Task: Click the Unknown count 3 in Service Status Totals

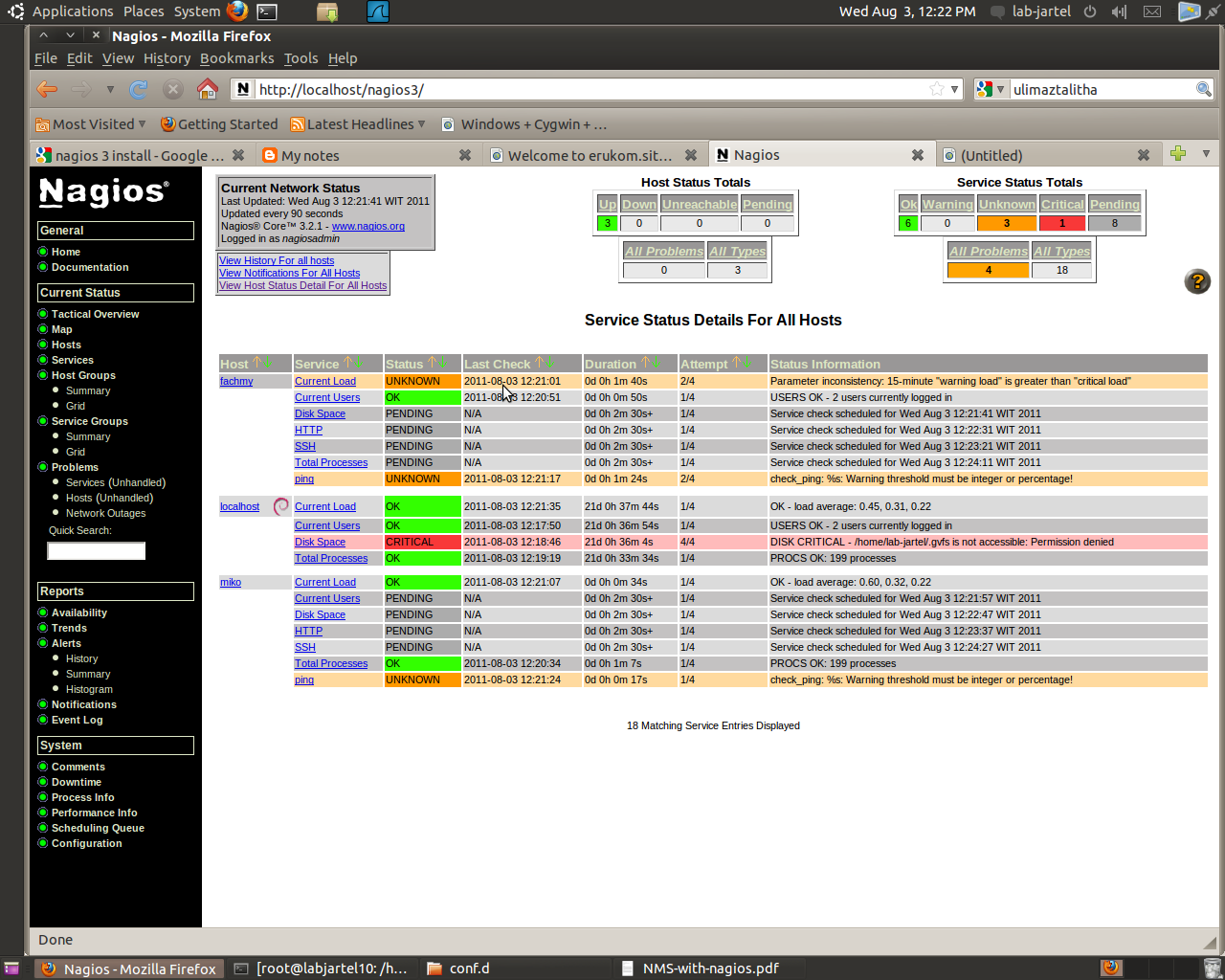Action: coord(1007,223)
